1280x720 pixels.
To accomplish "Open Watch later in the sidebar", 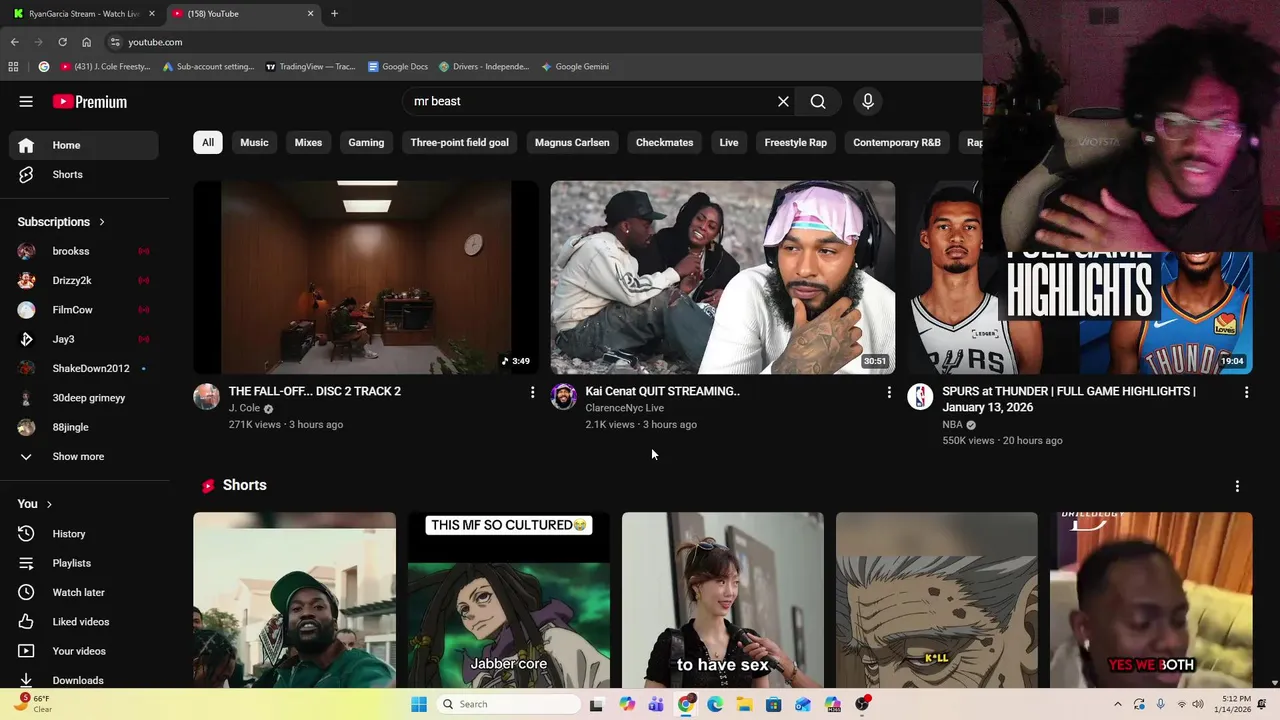I will 84,592.
